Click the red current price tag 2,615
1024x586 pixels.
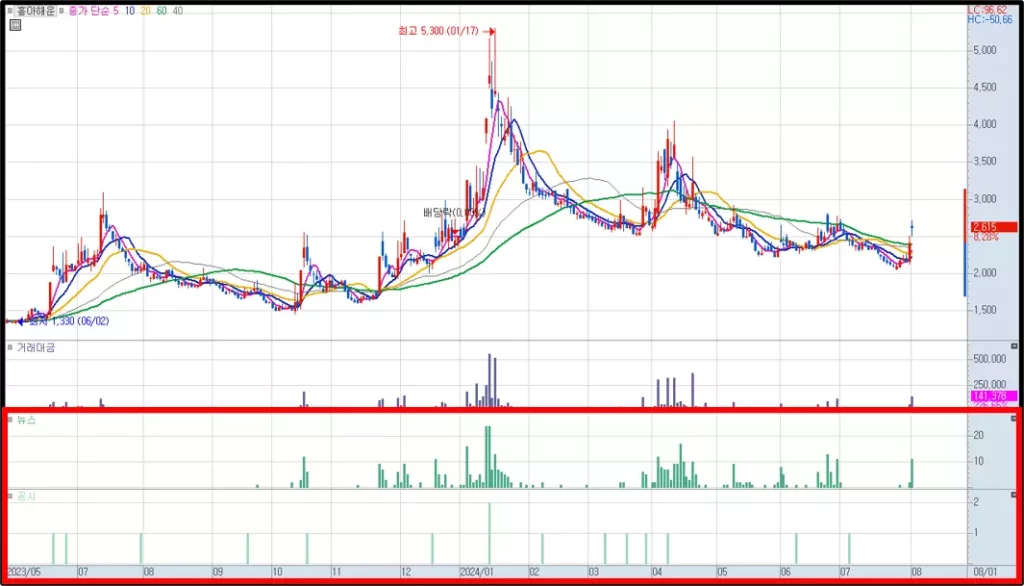coord(993,227)
